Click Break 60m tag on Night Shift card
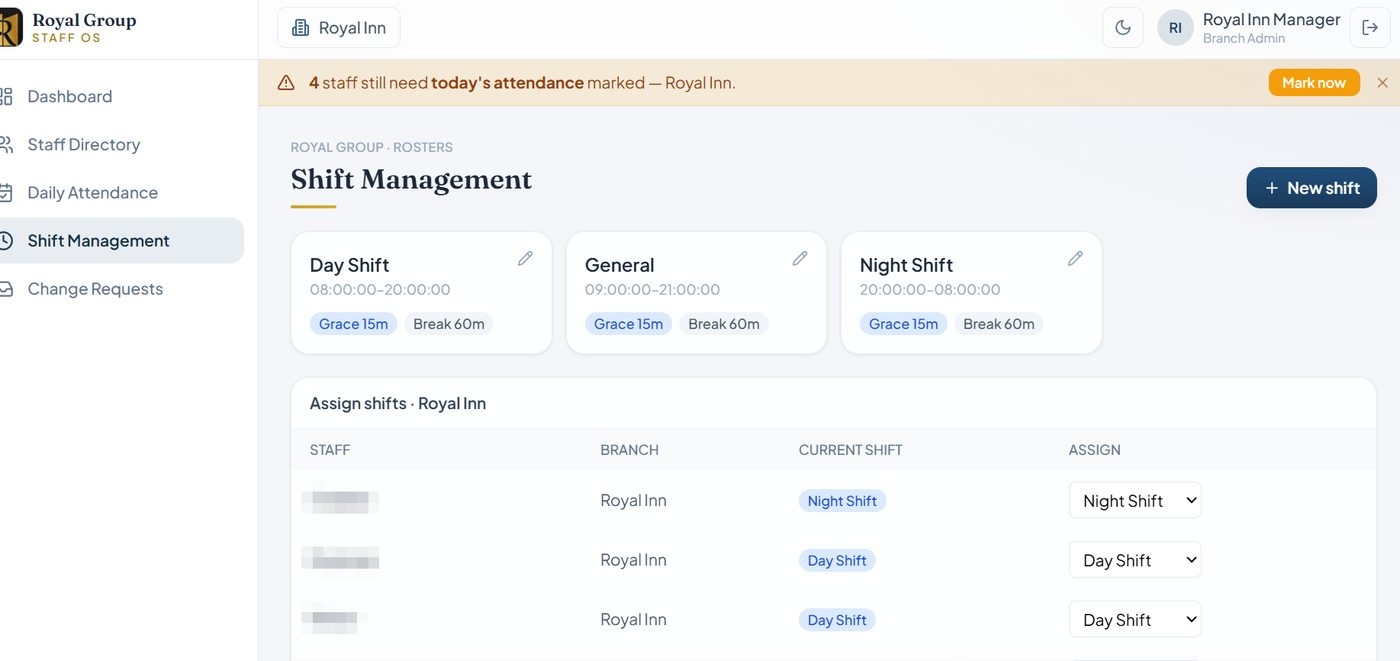 point(998,324)
